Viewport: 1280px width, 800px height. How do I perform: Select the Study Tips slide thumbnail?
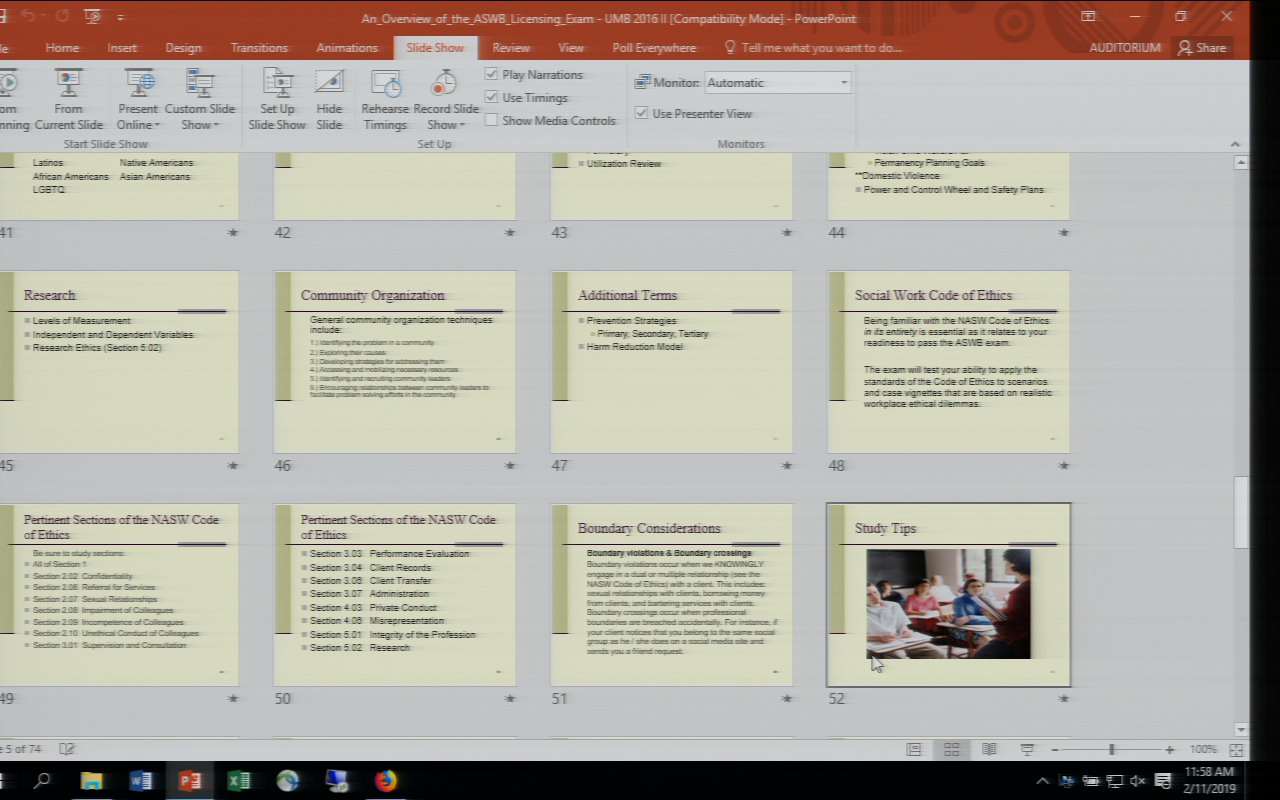tap(948, 595)
